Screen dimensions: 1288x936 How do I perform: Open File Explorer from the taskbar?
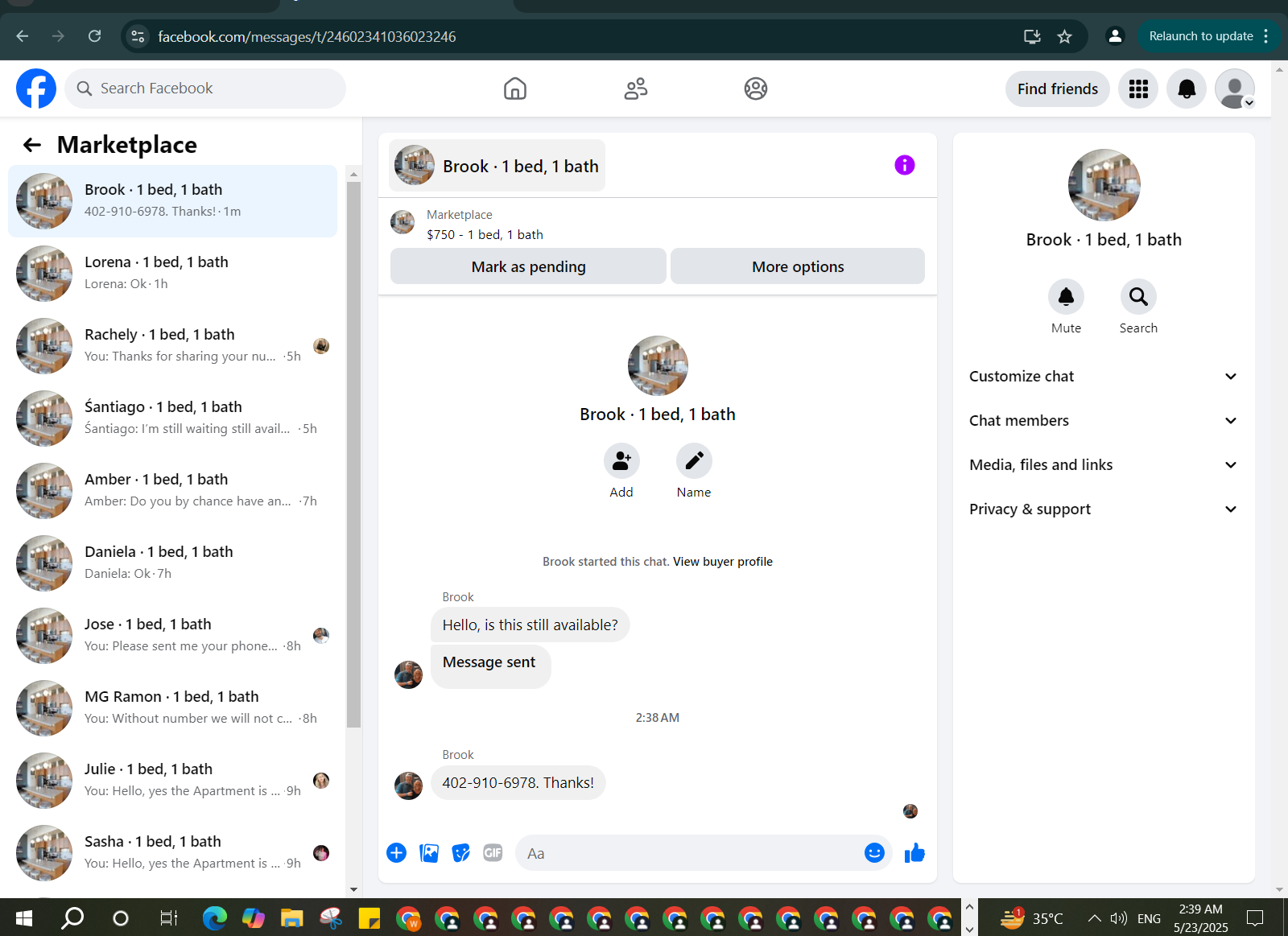pos(291,917)
